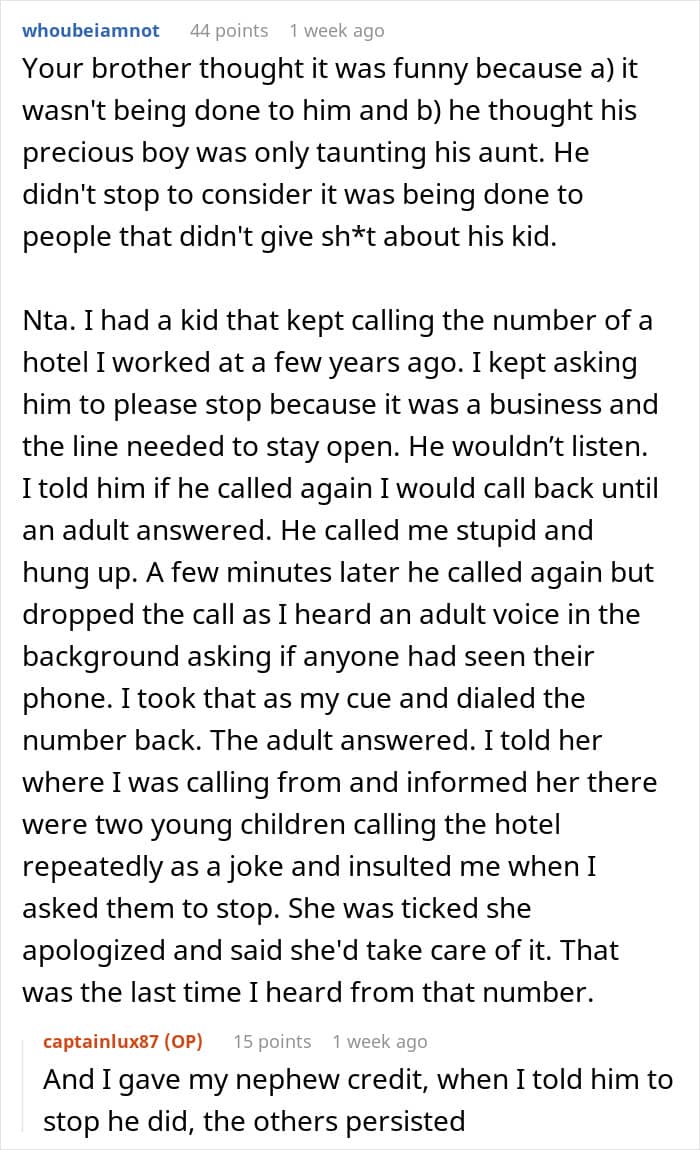Open whoubeiamnot's user profile
This screenshot has width=700, height=1150.
click(90, 30)
